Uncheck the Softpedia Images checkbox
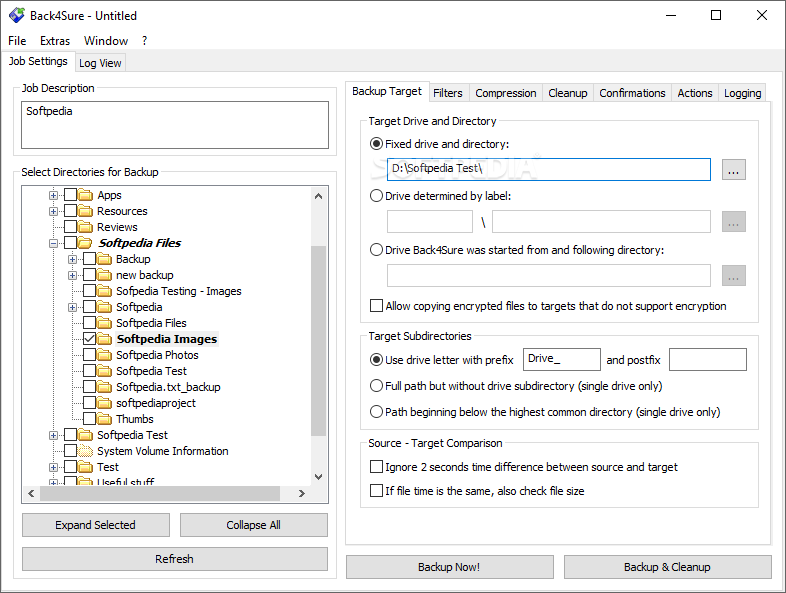The image size is (786, 593). [x=90, y=339]
